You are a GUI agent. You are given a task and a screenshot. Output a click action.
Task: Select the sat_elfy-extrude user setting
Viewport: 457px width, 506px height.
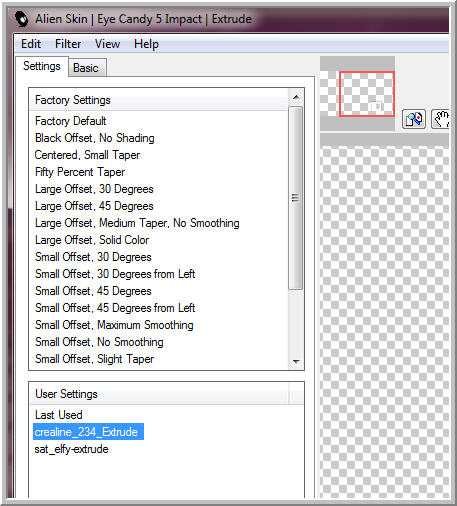(71, 449)
